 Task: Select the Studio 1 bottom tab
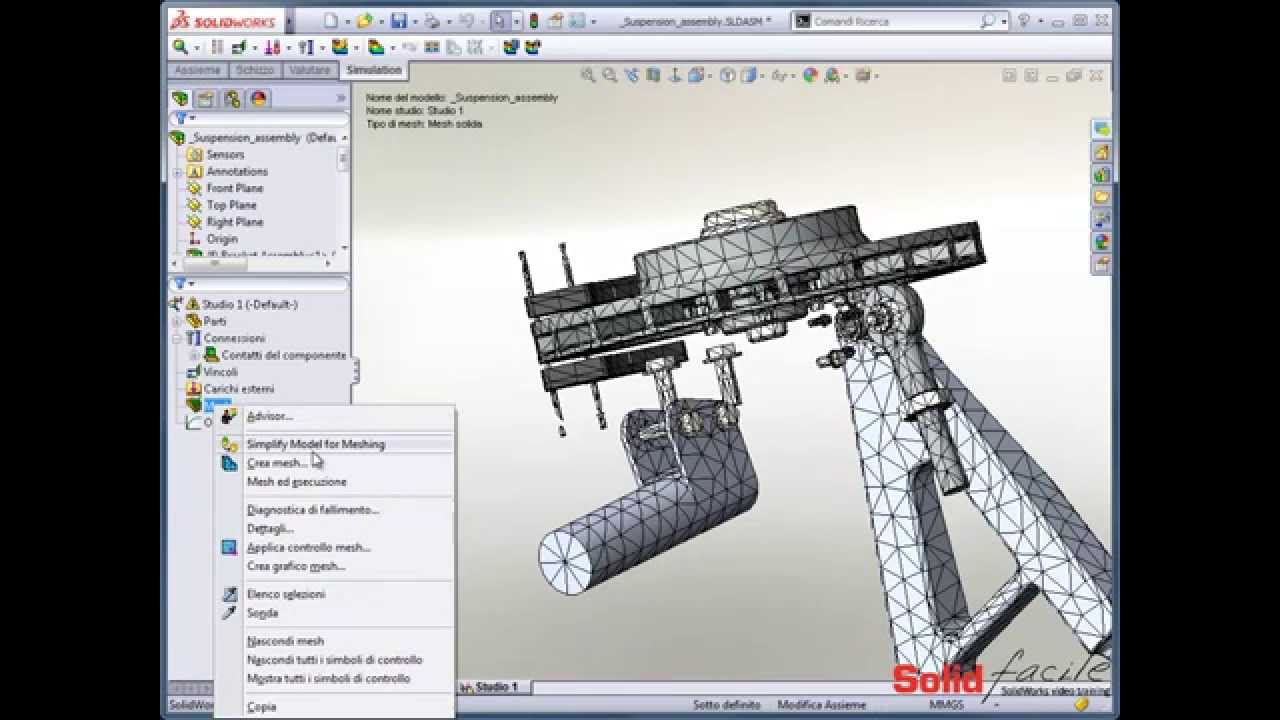(x=495, y=687)
